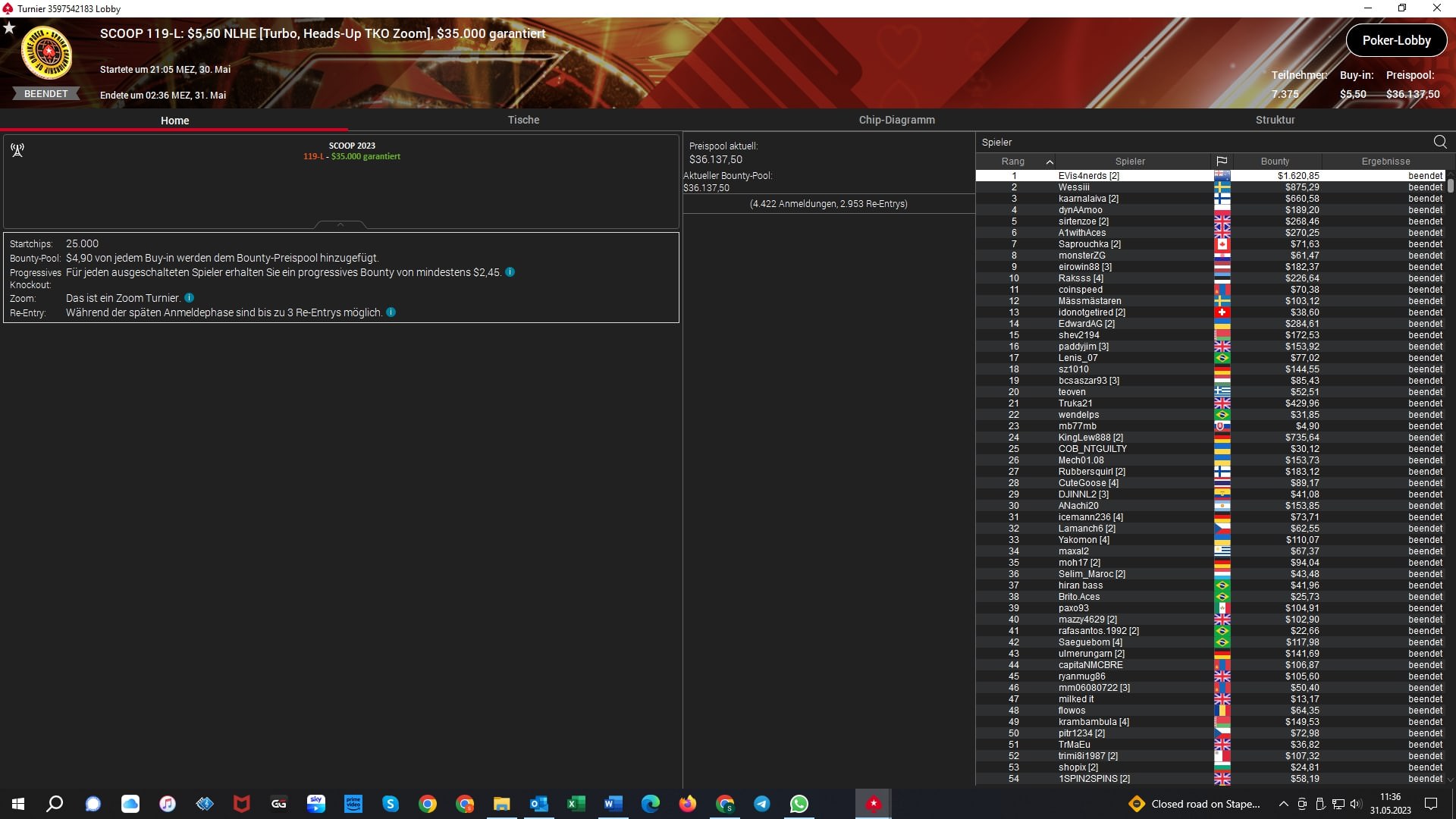The image size is (1456, 819).
Task: Click info icon beside Re-Entry description
Action: (x=391, y=312)
